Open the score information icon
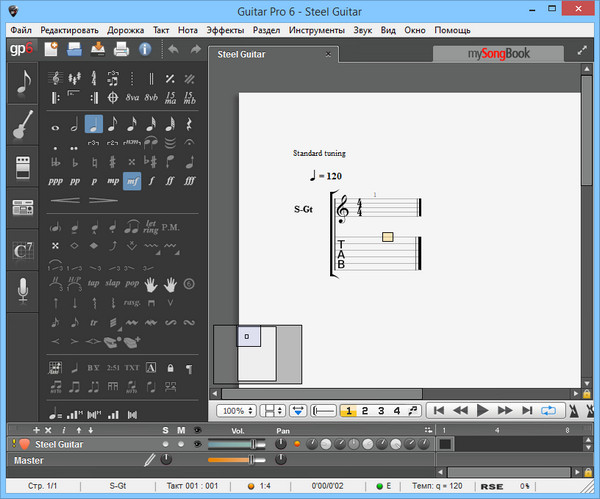The height and width of the screenshot is (499, 600). click(x=145, y=48)
